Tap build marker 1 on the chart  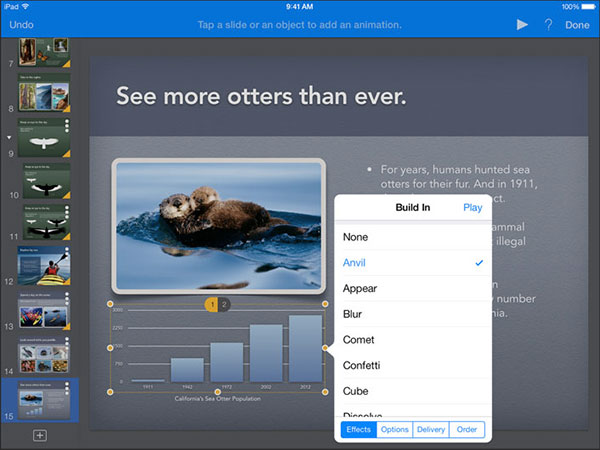212,305
